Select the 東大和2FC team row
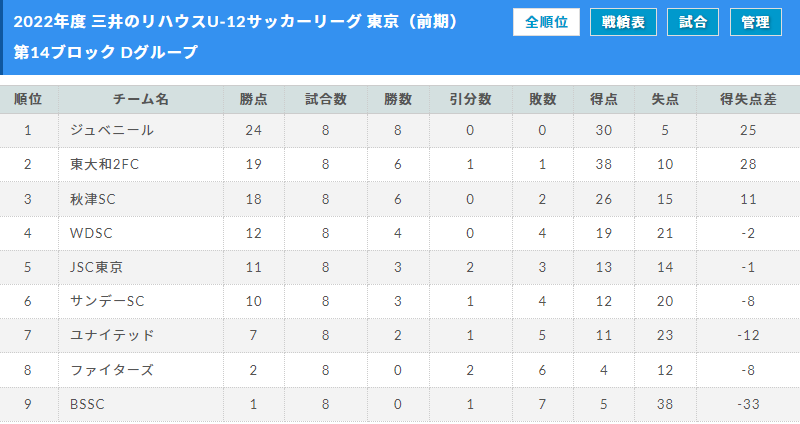The width and height of the screenshot is (800, 424). click(400, 164)
